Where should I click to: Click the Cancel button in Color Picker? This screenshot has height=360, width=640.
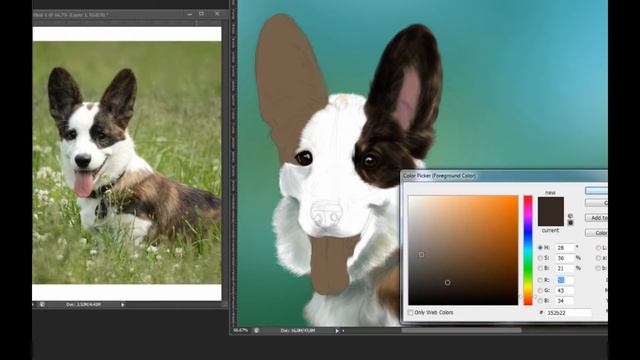pos(596,203)
